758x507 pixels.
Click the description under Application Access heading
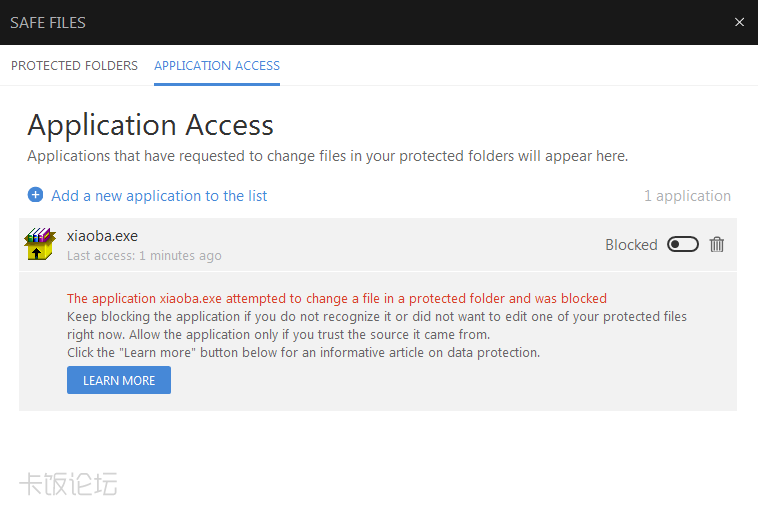pyautogui.click(x=327, y=156)
